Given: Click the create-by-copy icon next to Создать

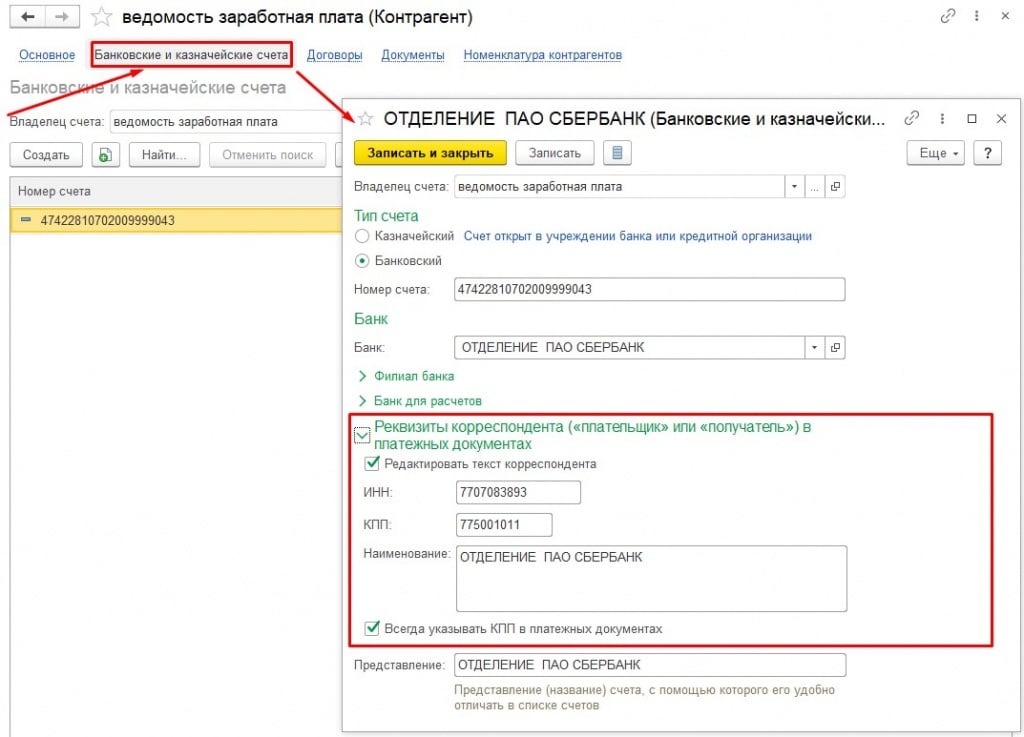Looking at the screenshot, I should pos(106,155).
